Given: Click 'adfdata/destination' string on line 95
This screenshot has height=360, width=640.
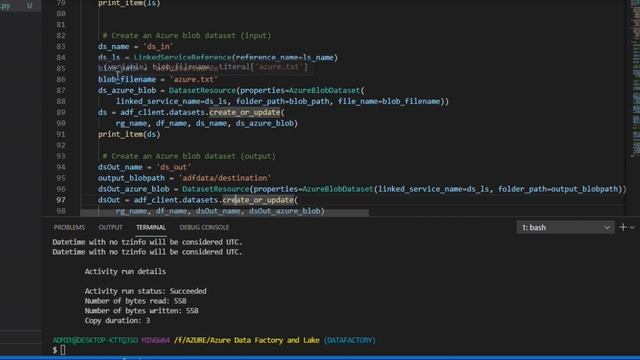Looking at the screenshot, I should point(225,178).
